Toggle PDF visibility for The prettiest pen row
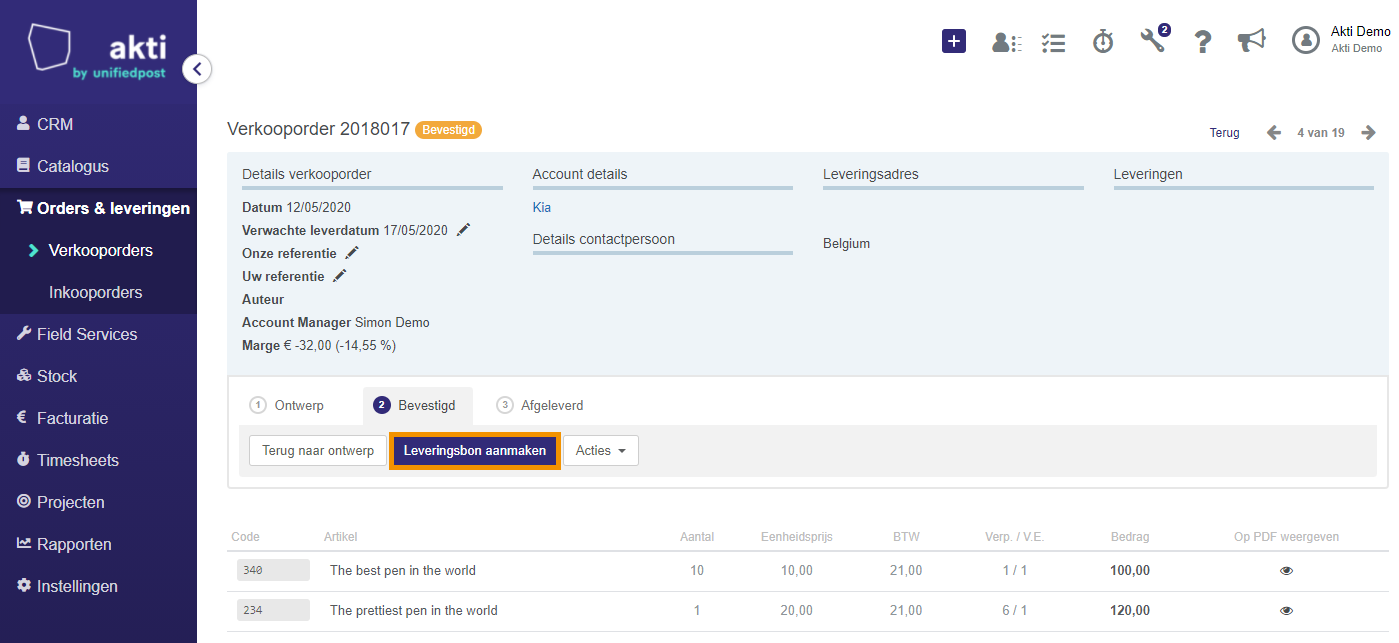This screenshot has width=1399, height=643. point(1286,611)
